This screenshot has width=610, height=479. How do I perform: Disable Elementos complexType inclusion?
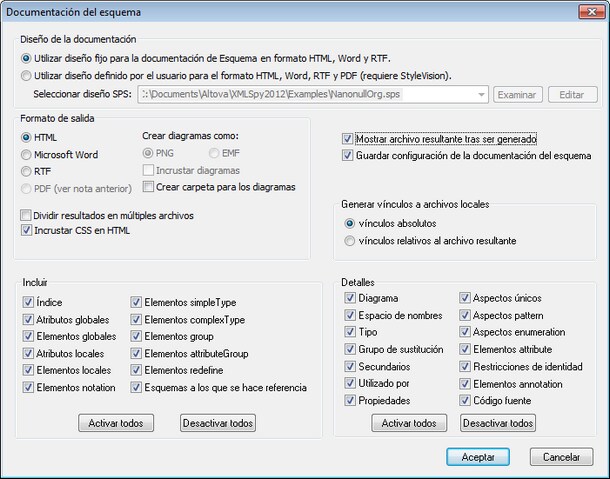pos(136,319)
